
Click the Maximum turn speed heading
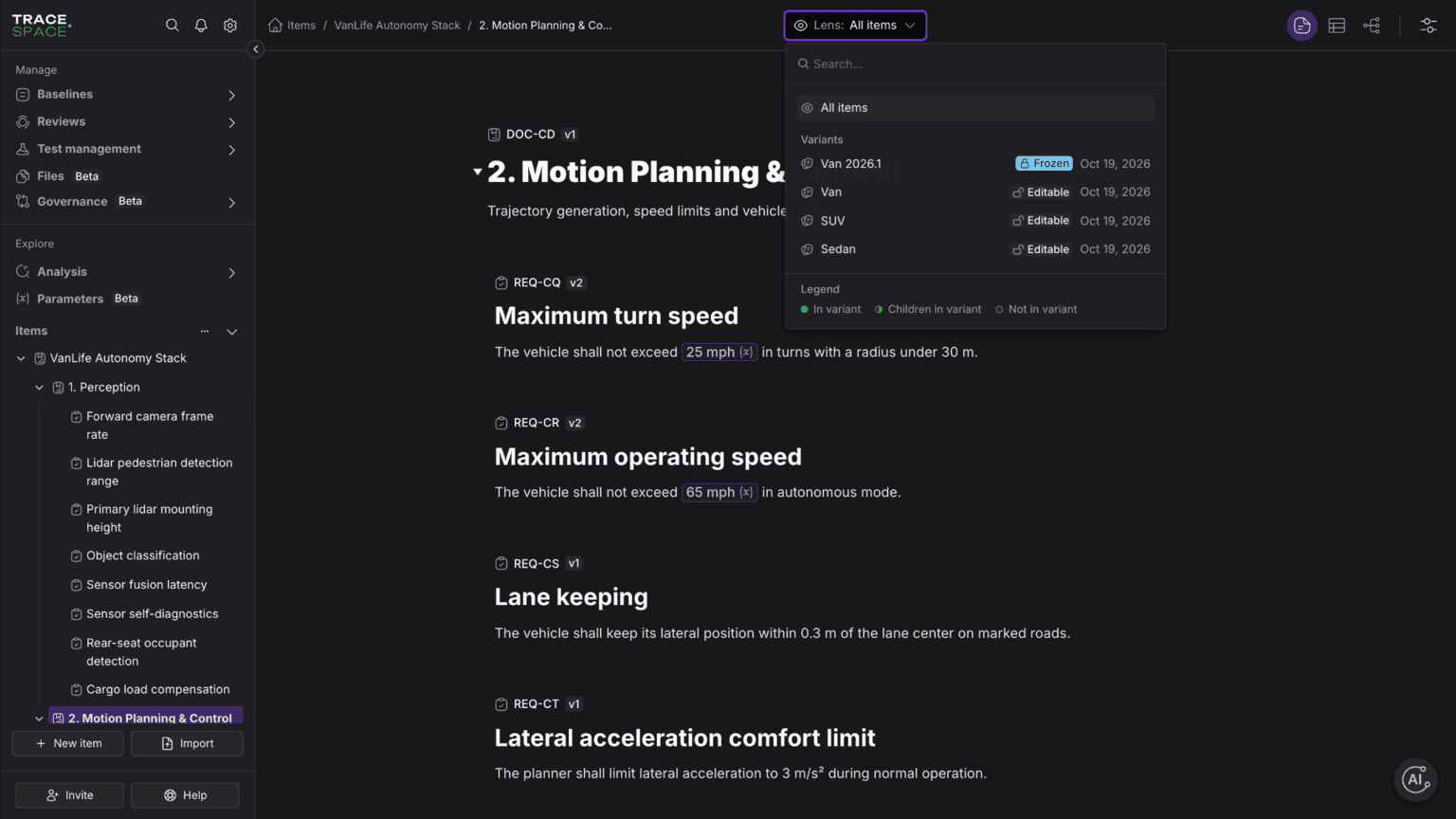[x=616, y=316]
